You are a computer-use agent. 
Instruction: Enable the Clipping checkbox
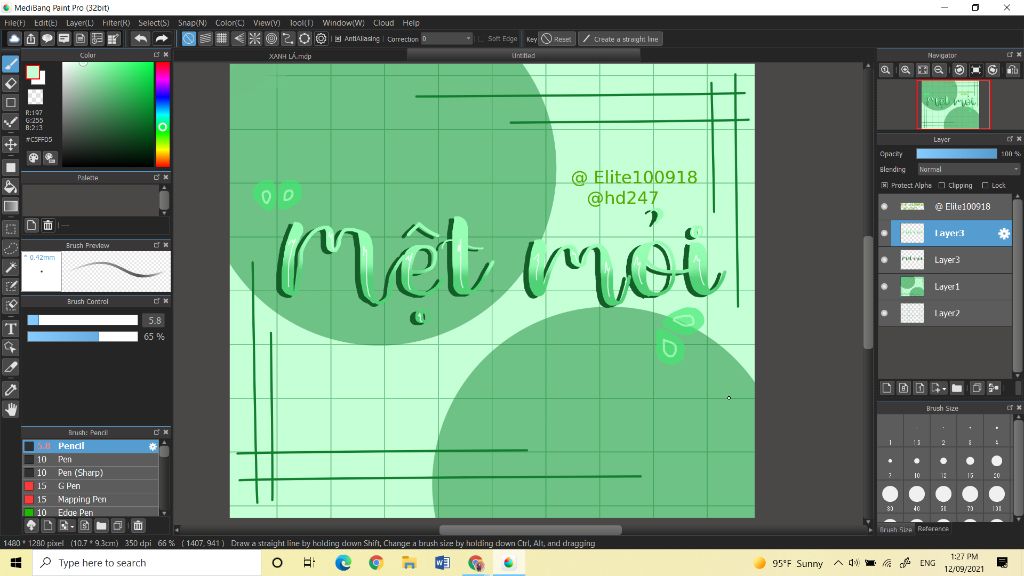coord(942,185)
